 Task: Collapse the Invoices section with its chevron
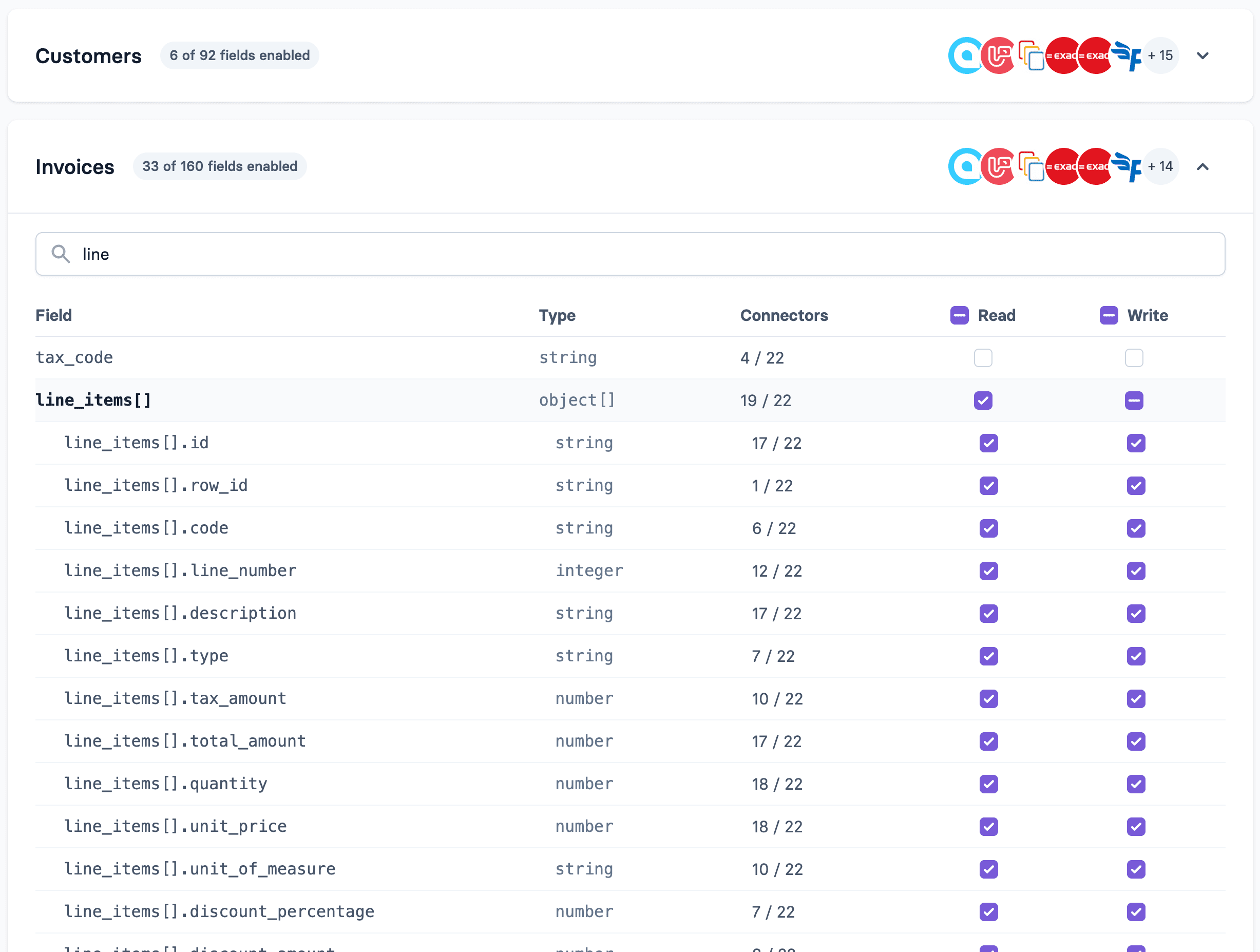(1203, 166)
